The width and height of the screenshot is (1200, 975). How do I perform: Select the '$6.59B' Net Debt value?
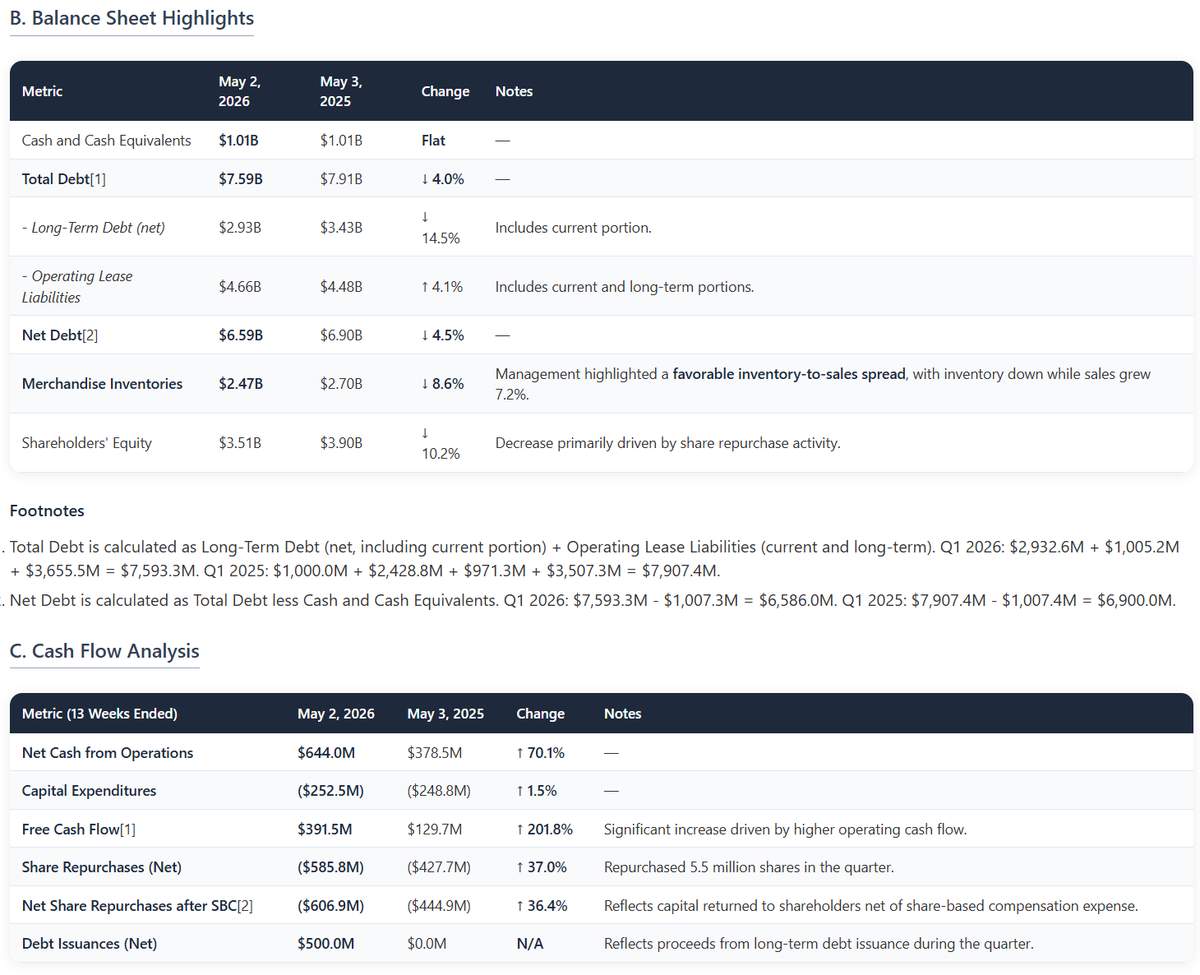[x=240, y=335]
